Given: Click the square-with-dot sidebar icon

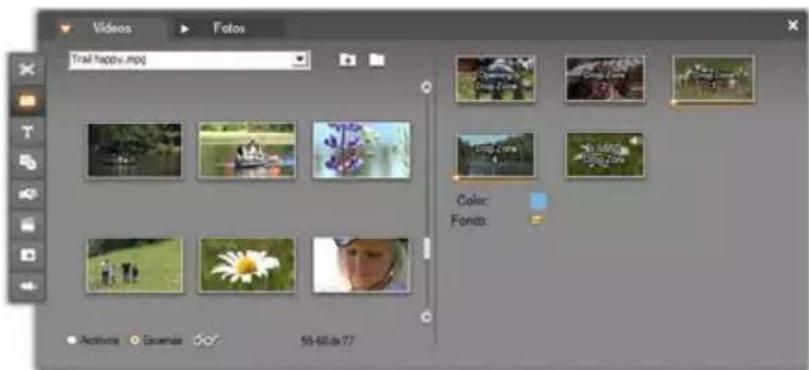Looking at the screenshot, I should [27, 255].
